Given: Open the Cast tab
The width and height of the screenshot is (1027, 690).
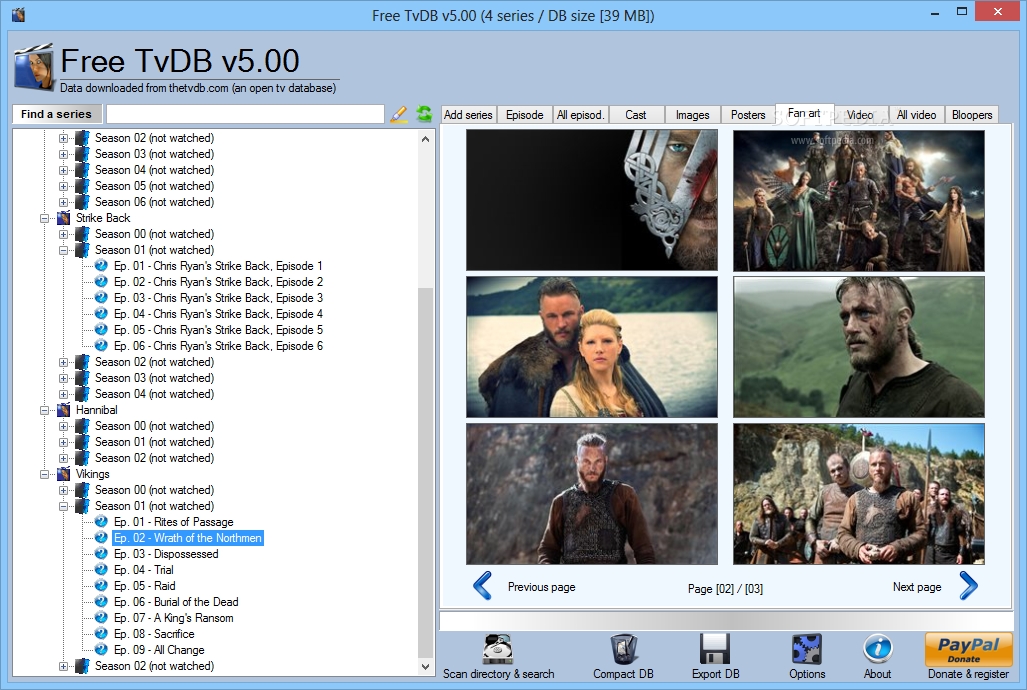Looking at the screenshot, I should point(635,115).
